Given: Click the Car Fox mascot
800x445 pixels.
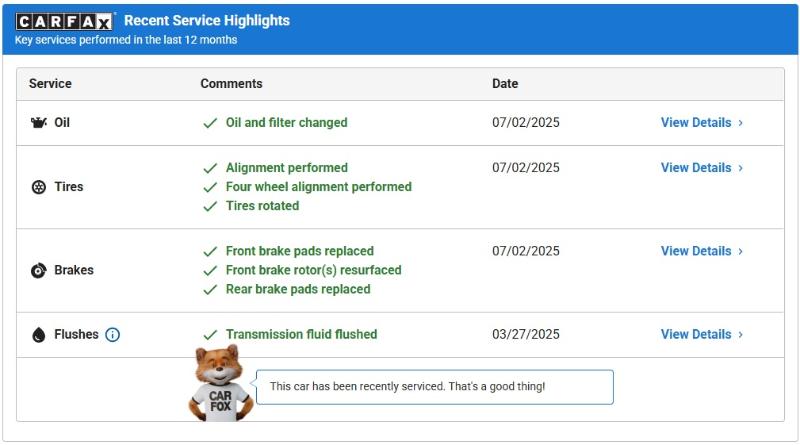Looking at the screenshot, I should coord(219,383).
